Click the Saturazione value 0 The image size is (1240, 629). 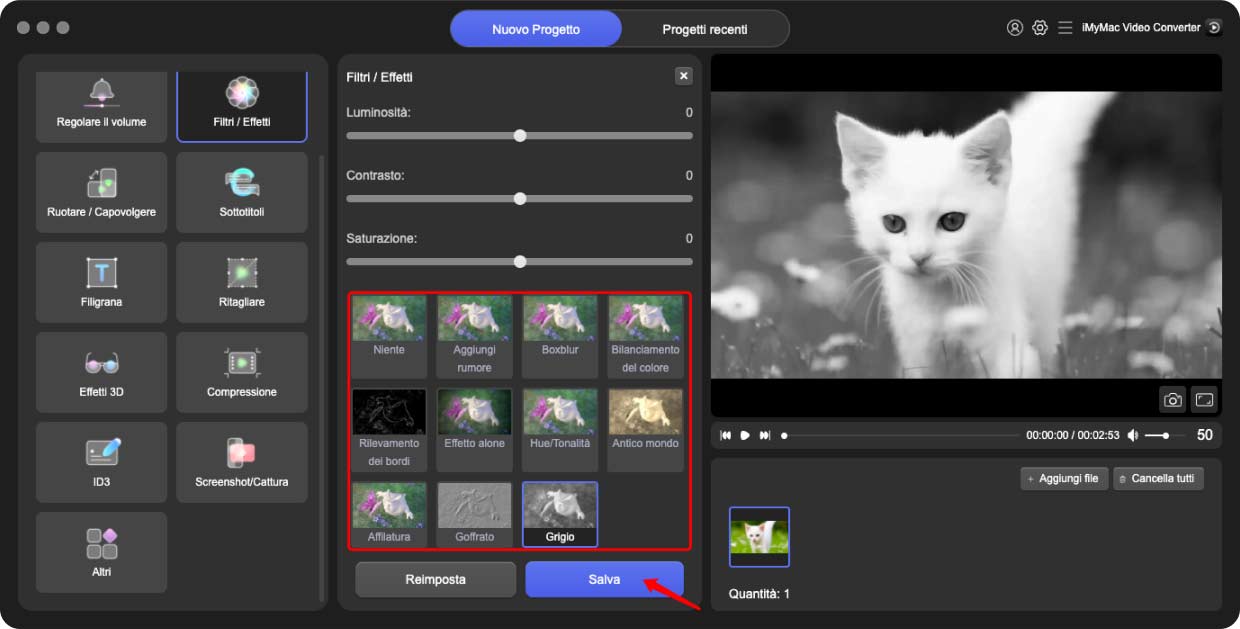689,238
